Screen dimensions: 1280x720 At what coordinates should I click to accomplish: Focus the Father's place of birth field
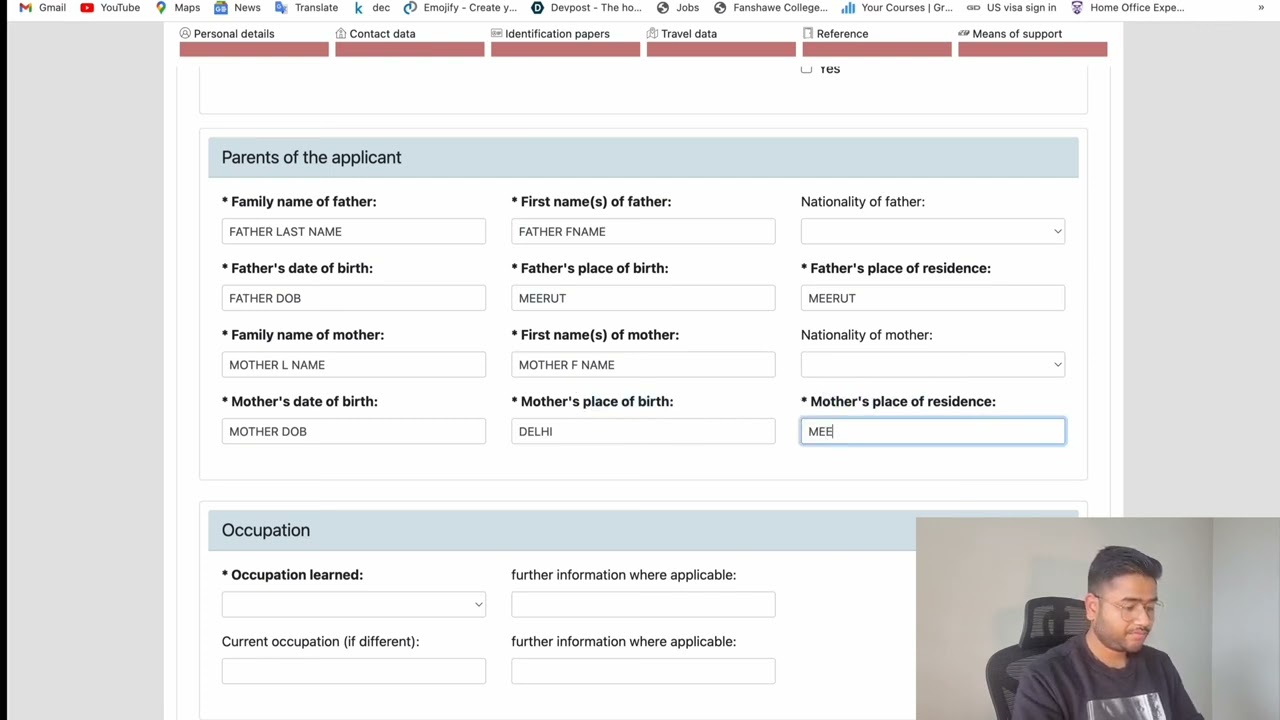pyautogui.click(x=643, y=298)
